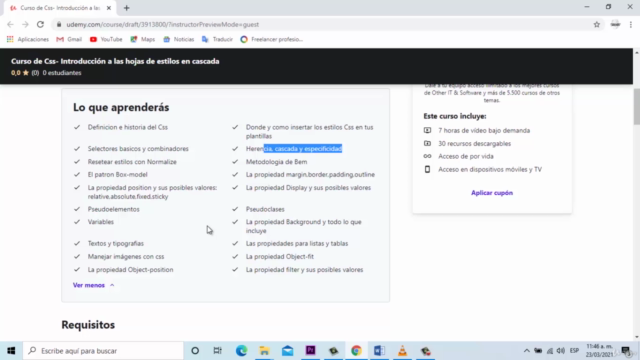Viewport: 640px width, 360px height.
Task: Click the vertical page scrollbar thumb
Action: pyautogui.click(x=636, y=106)
